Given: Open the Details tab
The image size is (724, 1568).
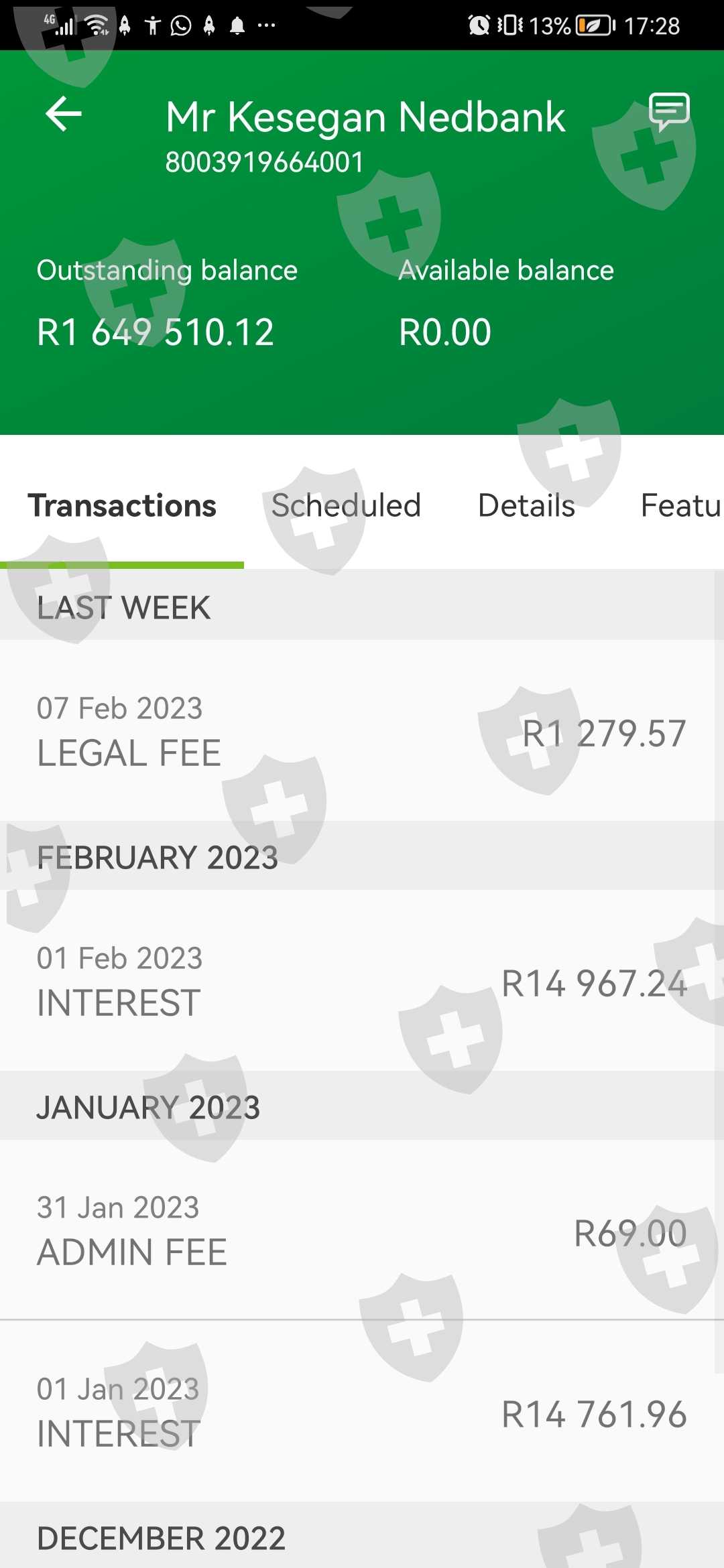Looking at the screenshot, I should coord(526,506).
